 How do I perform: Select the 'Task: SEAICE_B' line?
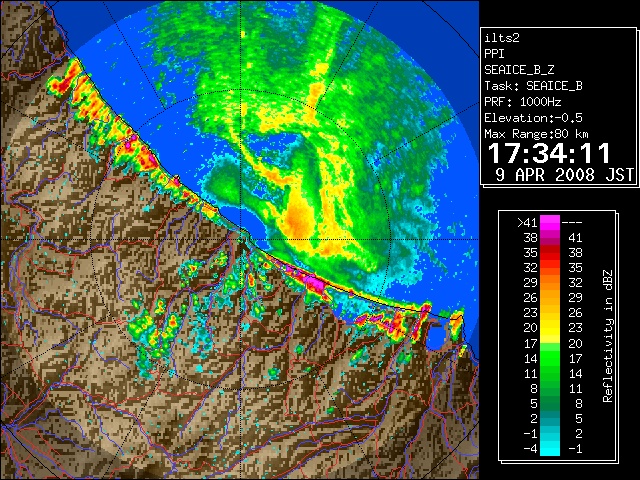pyautogui.click(x=533, y=86)
